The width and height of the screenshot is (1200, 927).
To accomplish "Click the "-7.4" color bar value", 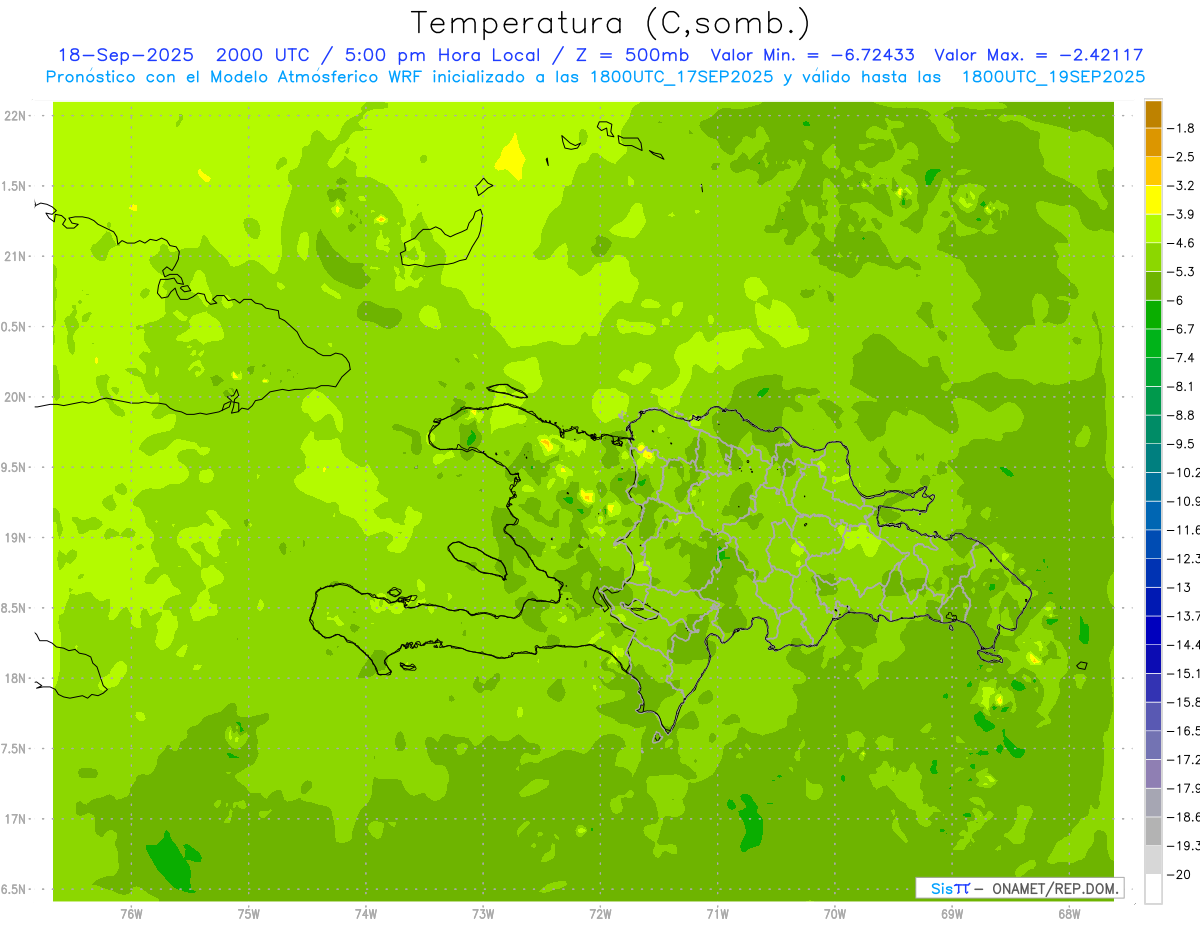I will point(1182,358).
